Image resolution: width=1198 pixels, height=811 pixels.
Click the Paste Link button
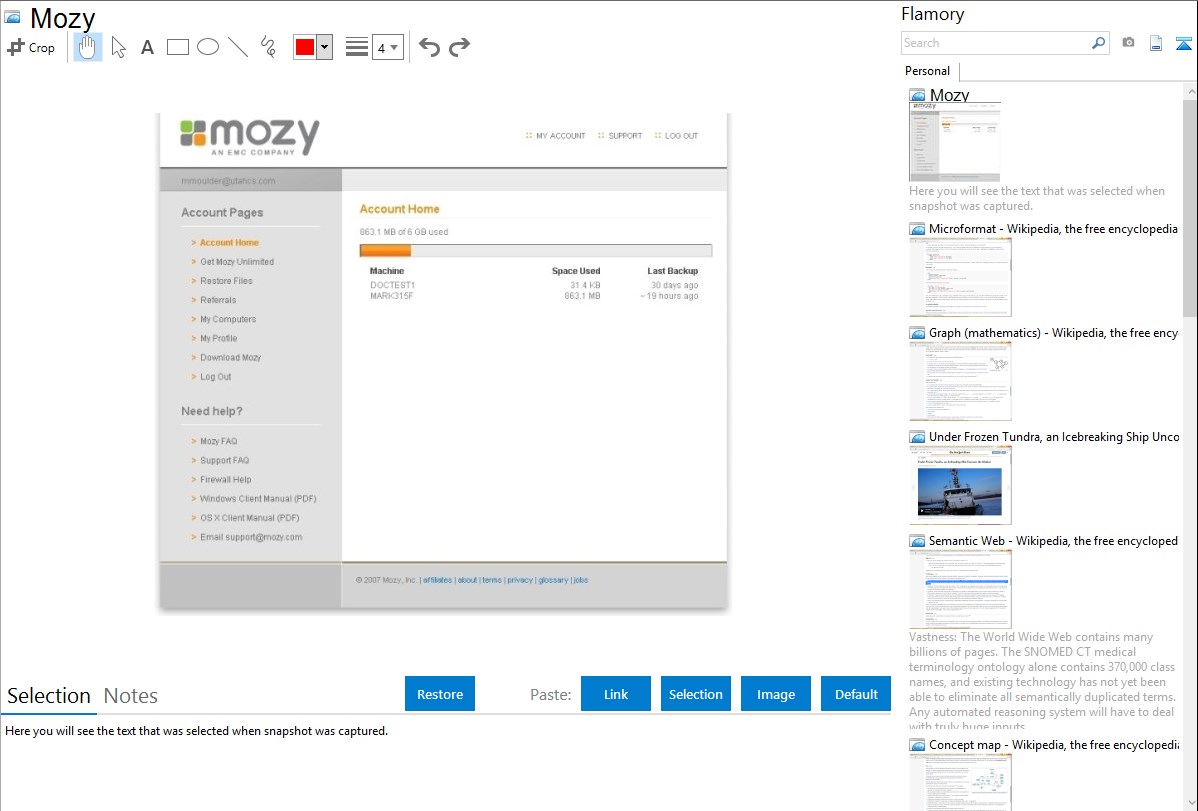click(616, 694)
